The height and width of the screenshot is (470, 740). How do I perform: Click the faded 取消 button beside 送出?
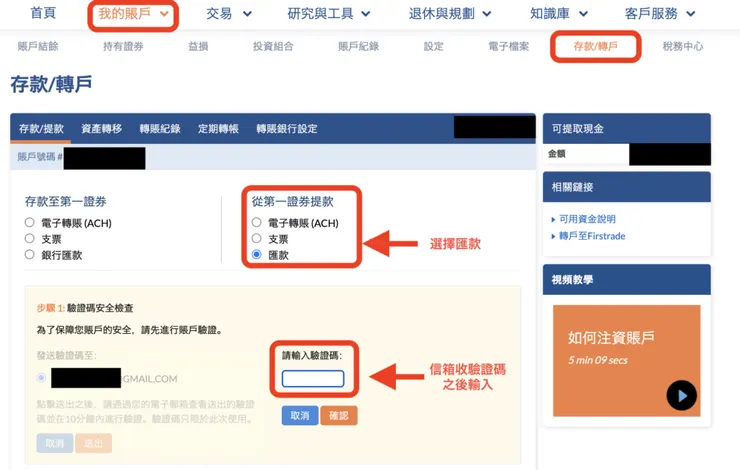55,443
